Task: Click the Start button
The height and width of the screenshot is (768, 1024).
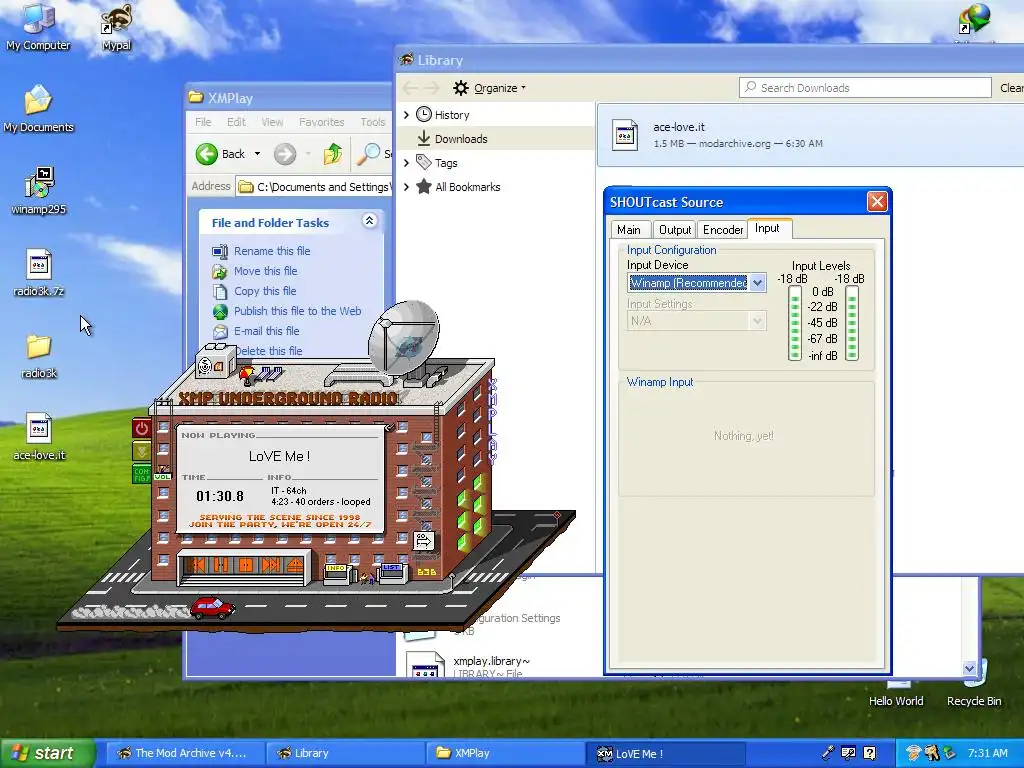Action: pyautogui.click(x=47, y=753)
